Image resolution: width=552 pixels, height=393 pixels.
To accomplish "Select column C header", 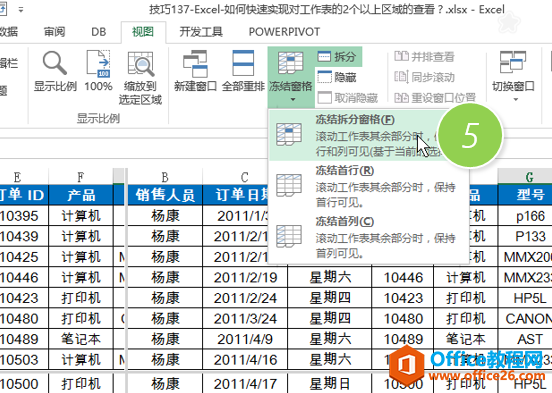I will [x=244, y=177].
